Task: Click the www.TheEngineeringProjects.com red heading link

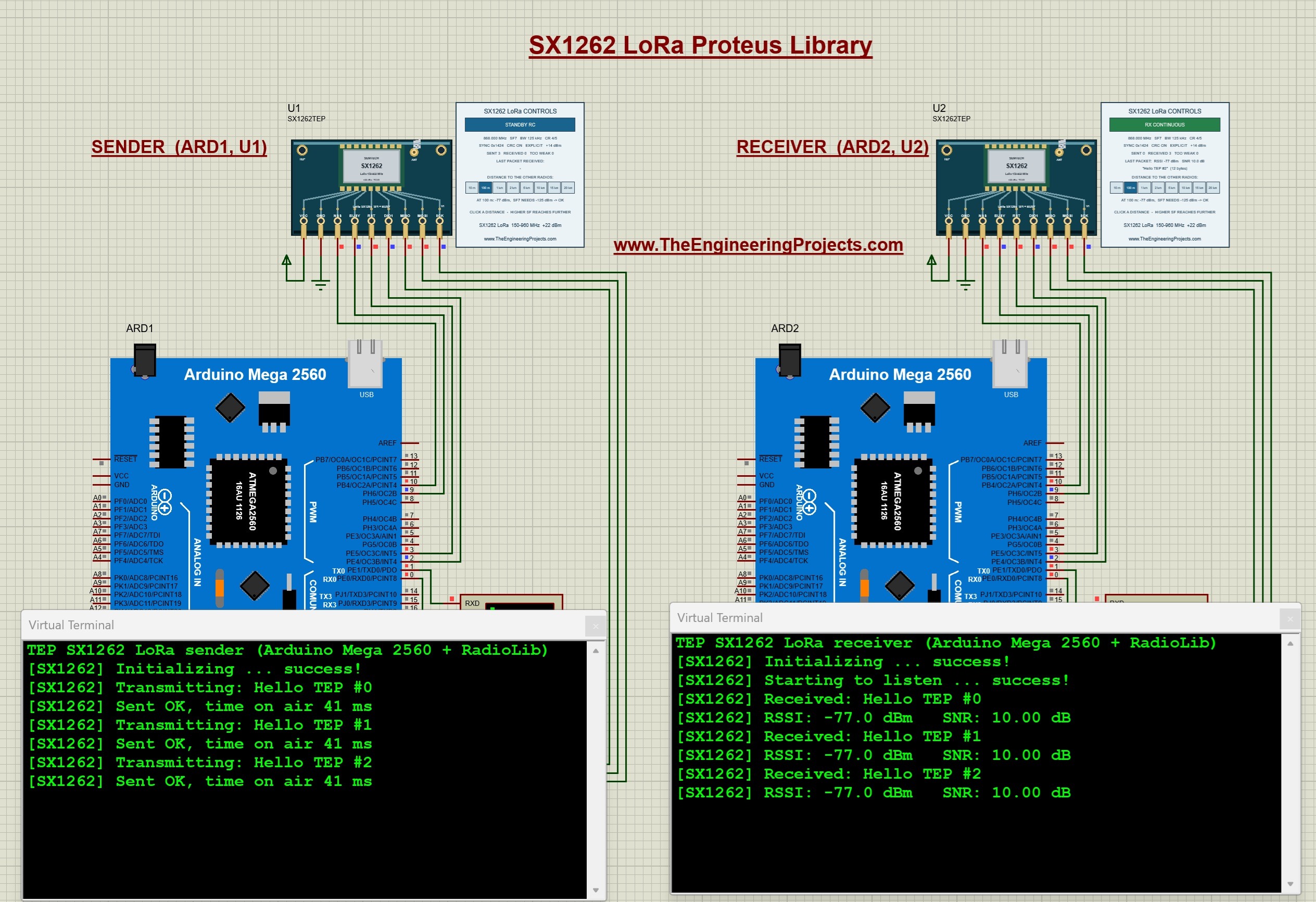Action: pyautogui.click(x=758, y=245)
